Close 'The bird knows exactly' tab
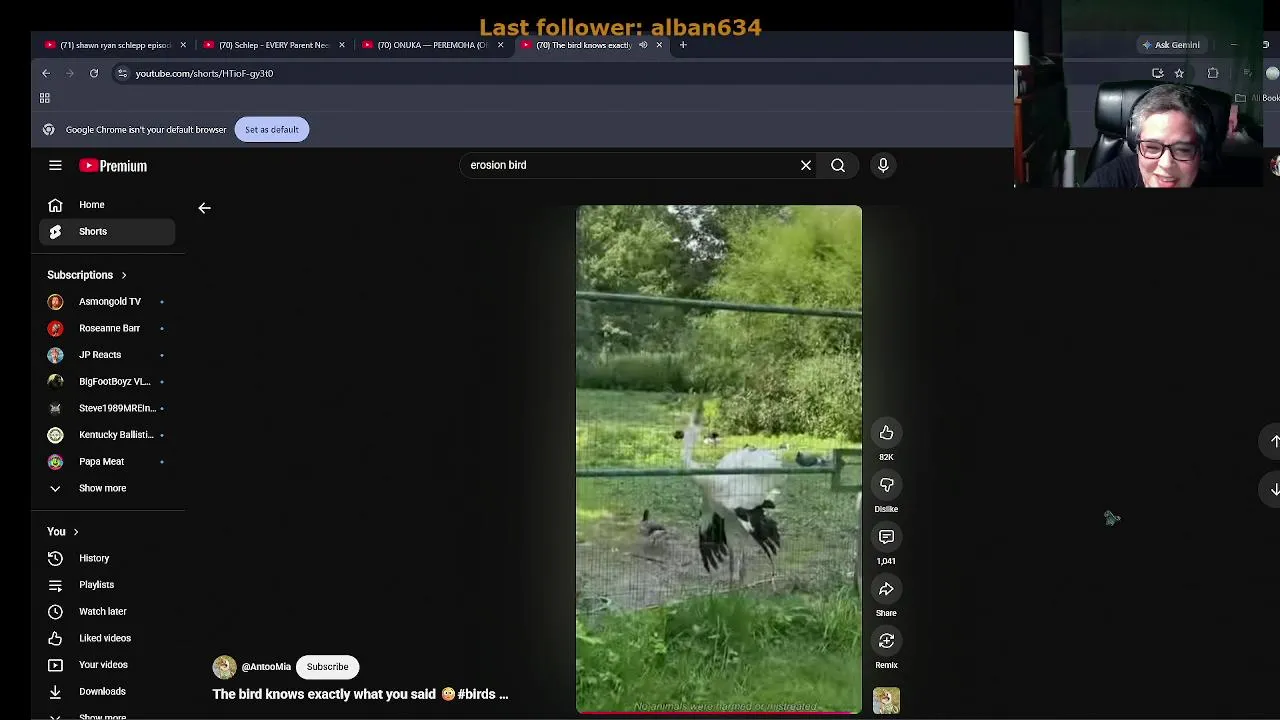This screenshot has width=1280, height=720. 659,45
